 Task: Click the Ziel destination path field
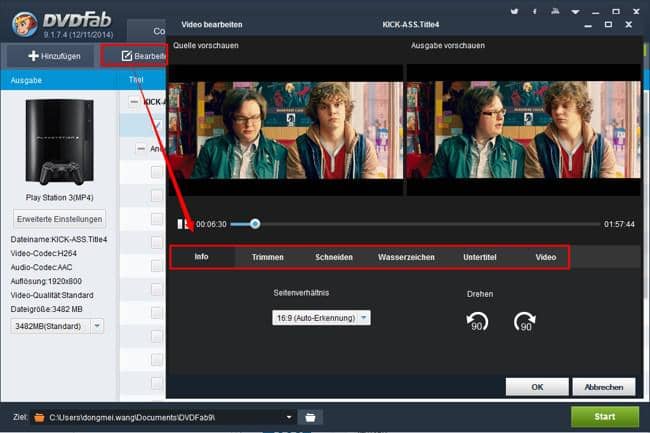tap(164, 417)
